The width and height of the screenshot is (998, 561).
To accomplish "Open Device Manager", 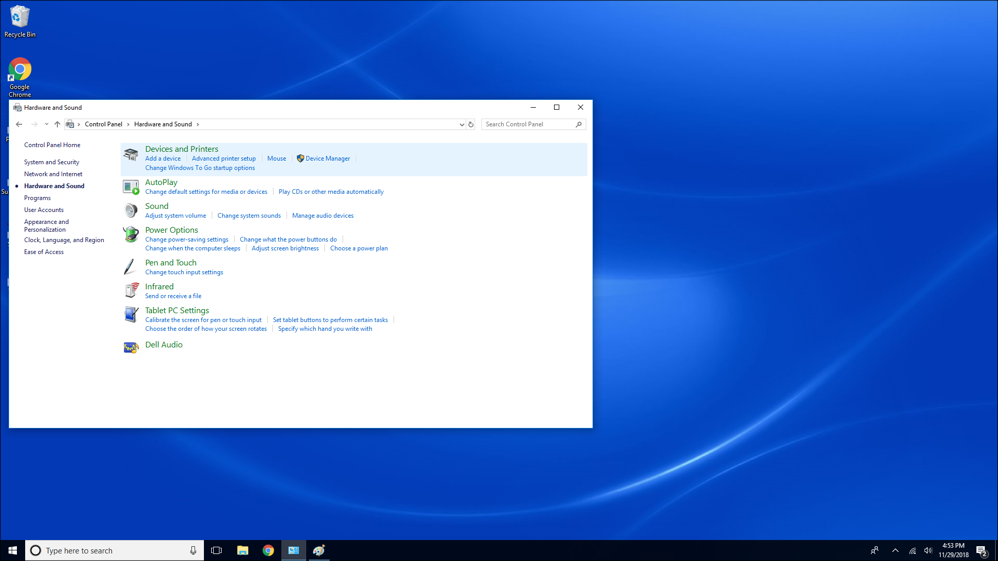I will (x=323, y=159).
